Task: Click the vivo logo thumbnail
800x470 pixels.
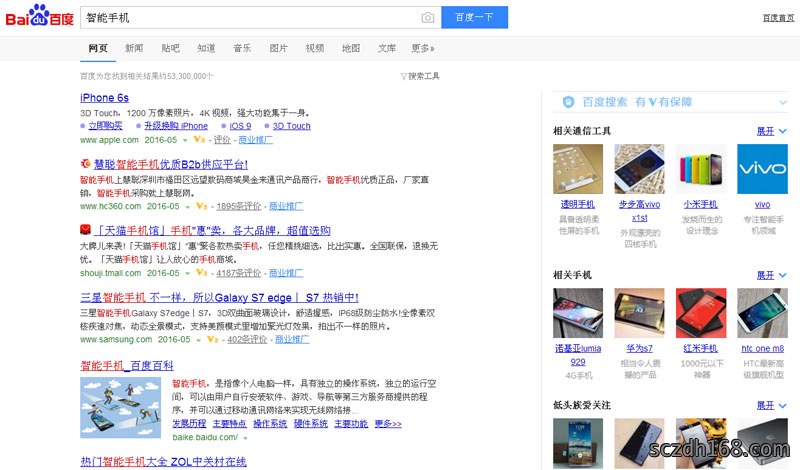Action: 762,169
